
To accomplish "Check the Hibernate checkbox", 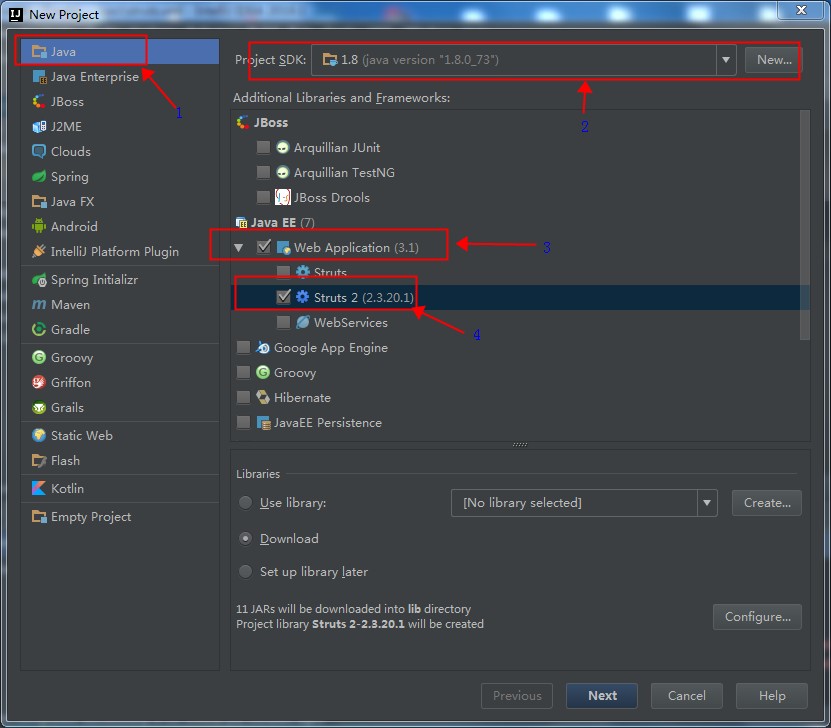I will click(x=243, y=397).
